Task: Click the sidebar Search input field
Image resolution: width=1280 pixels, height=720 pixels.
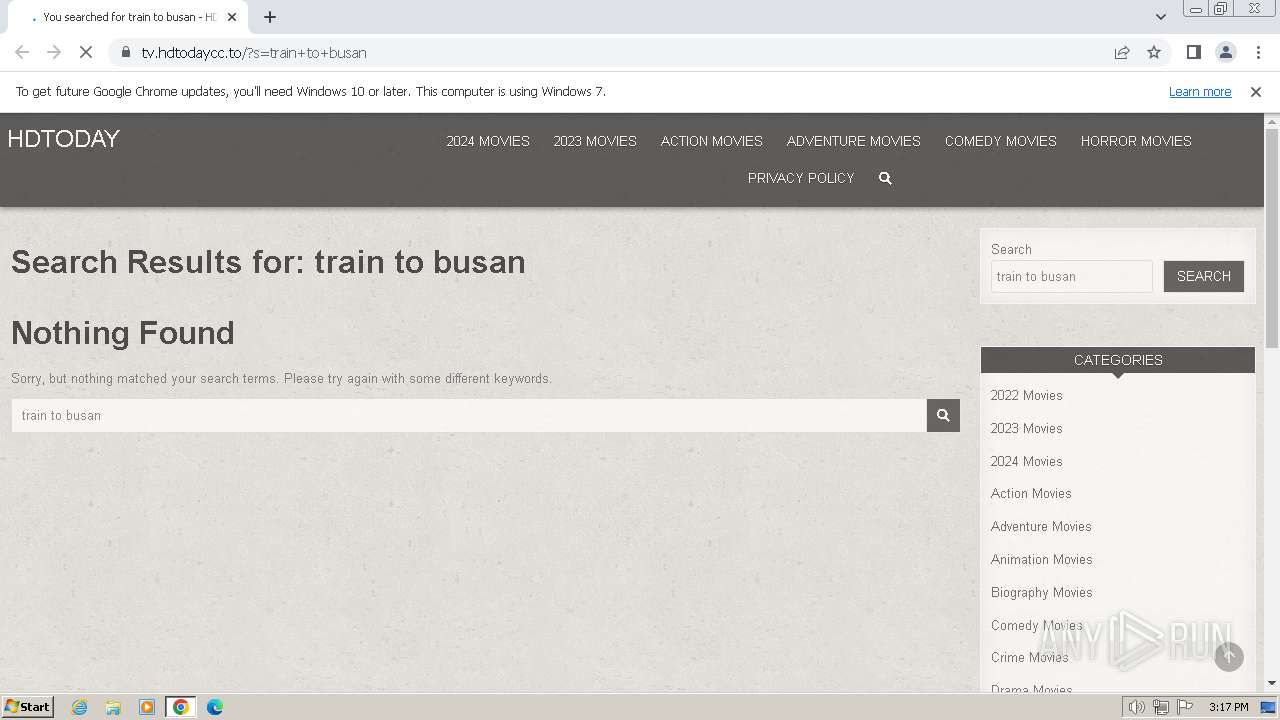Action: [1072, 276]
